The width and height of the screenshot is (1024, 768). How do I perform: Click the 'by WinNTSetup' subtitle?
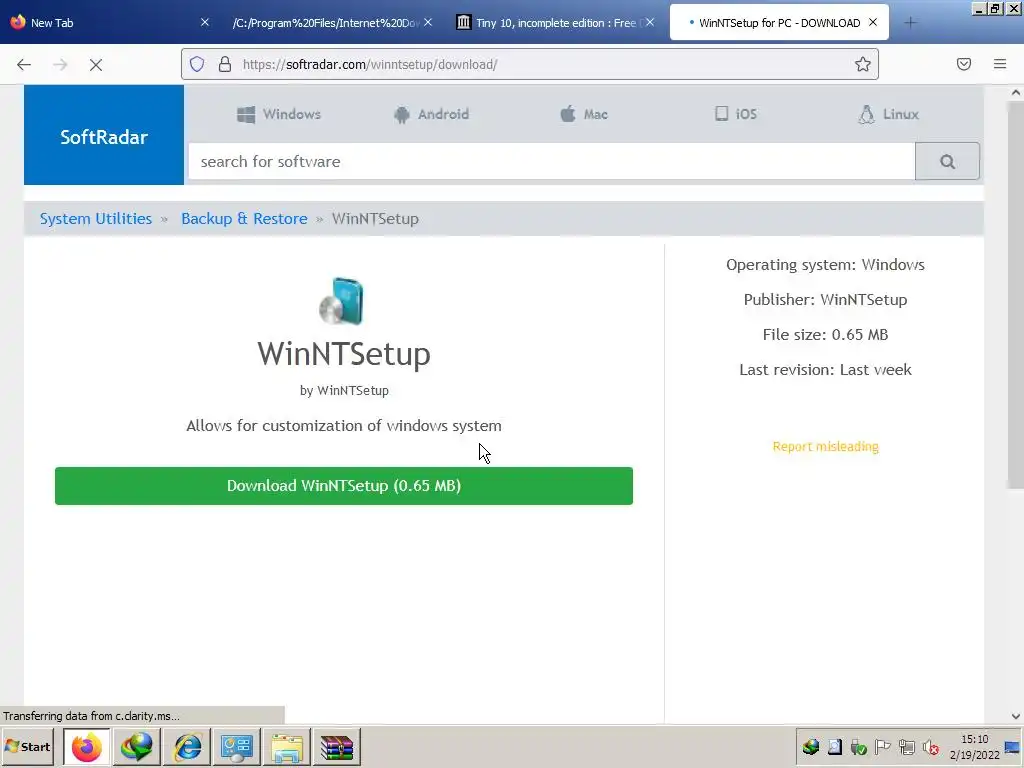tap(344, 391)
